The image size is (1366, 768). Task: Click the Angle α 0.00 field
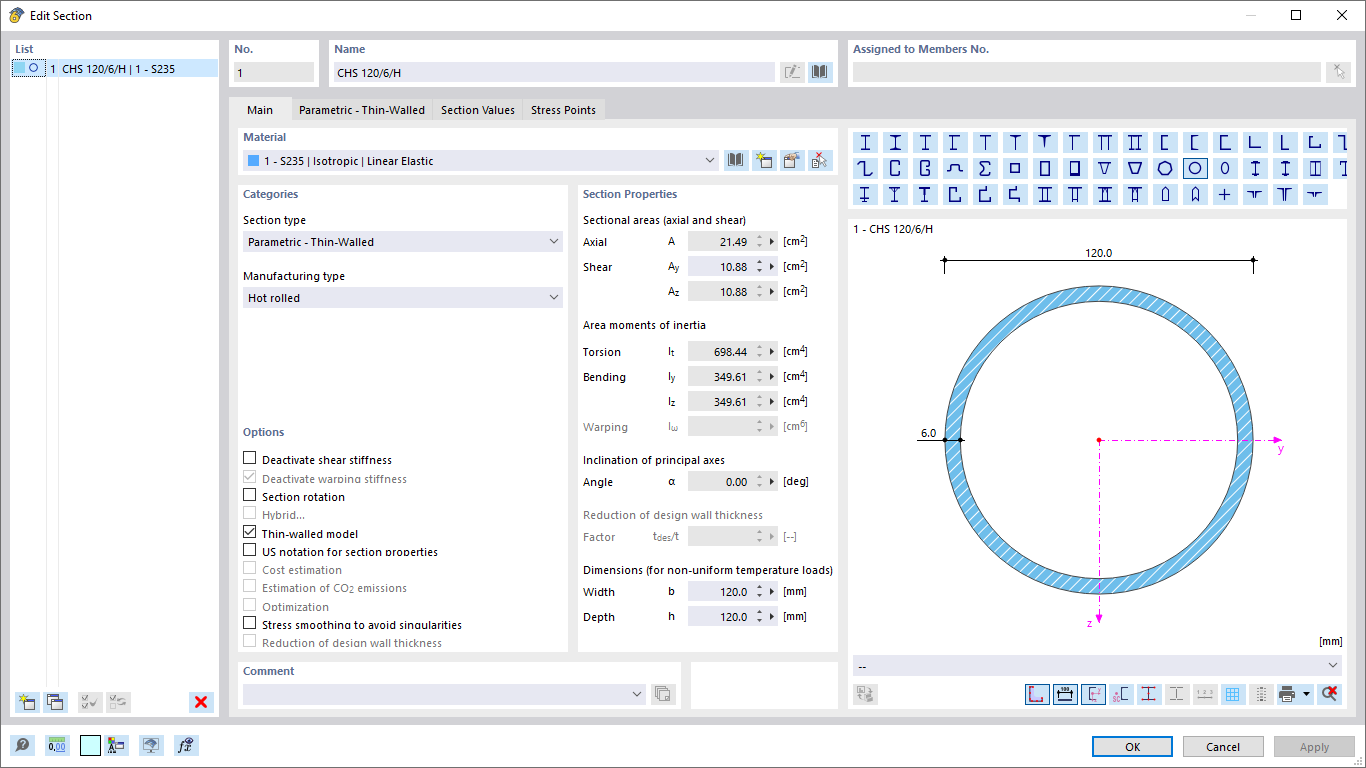(x=719, y=481)
